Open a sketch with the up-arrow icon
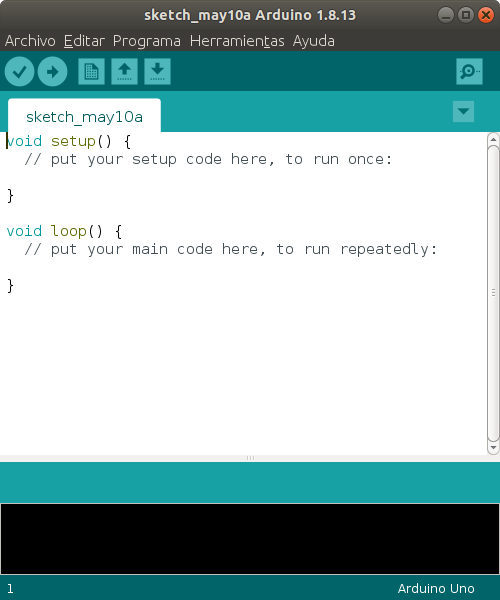Screen dimensions: 500x600 (124, 72)
